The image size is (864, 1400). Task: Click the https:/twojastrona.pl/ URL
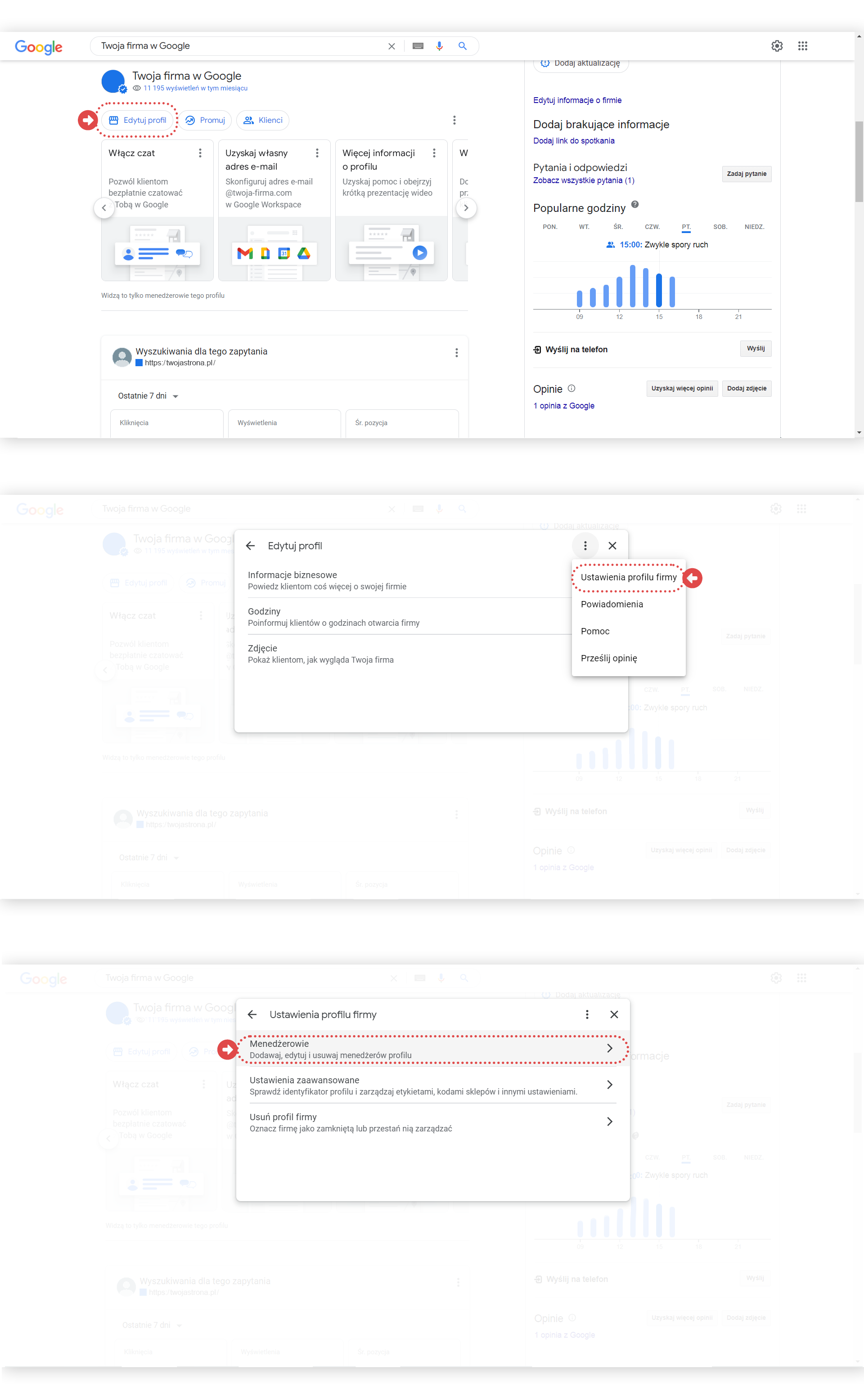[x=180, y=363]
